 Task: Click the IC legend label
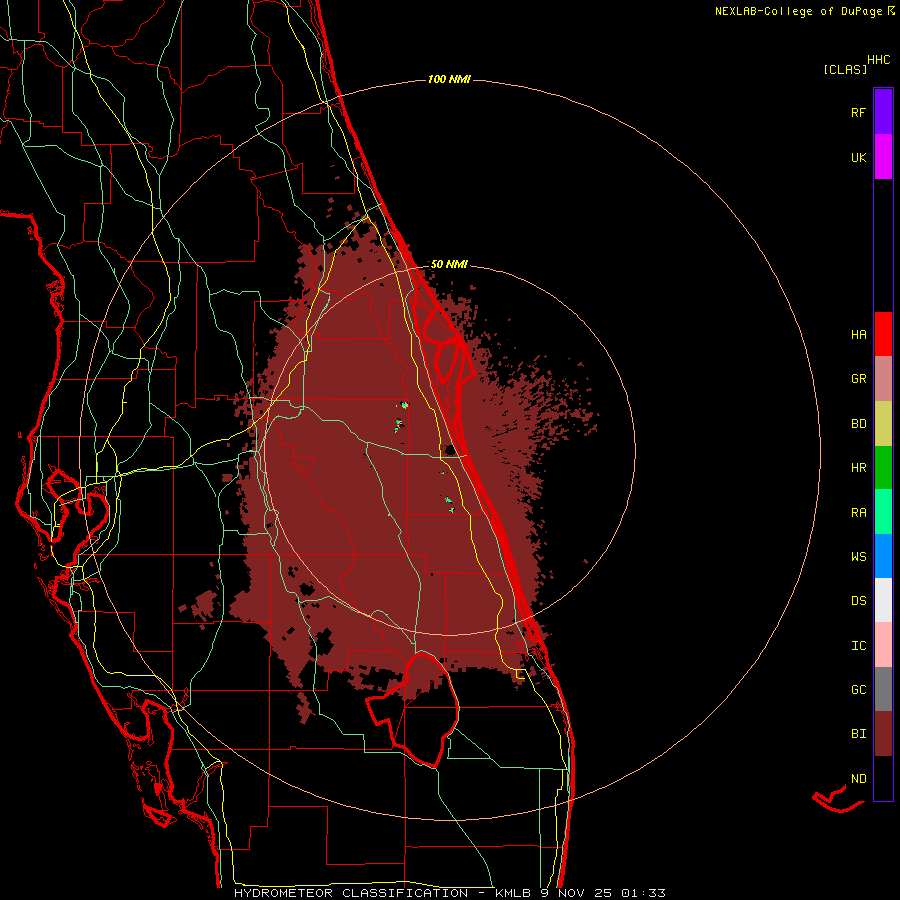tap(858, 646)
